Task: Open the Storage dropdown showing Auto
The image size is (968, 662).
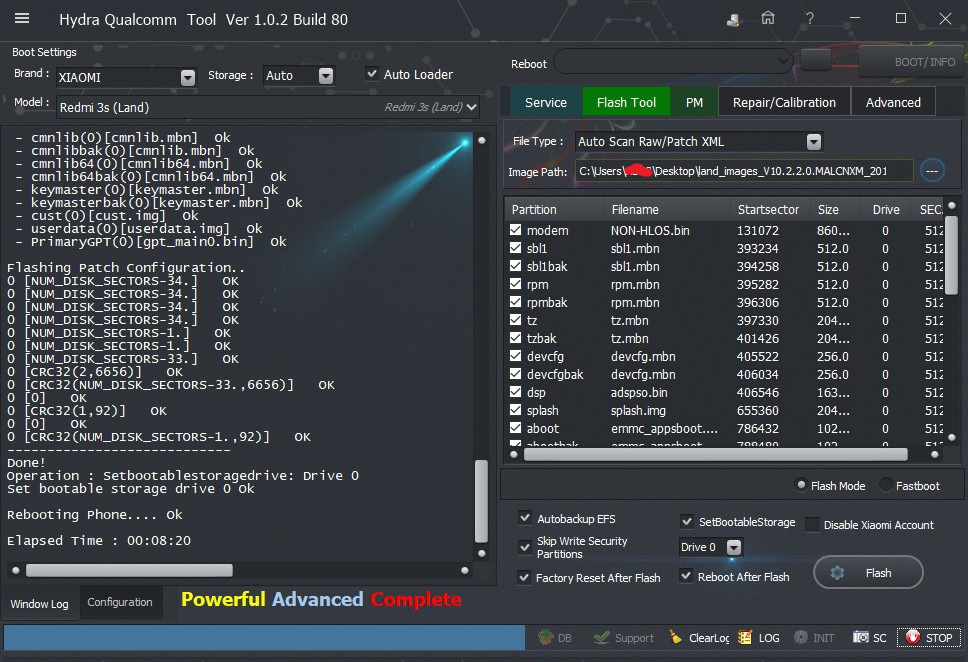Action: pyautogui.click(x=299, y=75)
